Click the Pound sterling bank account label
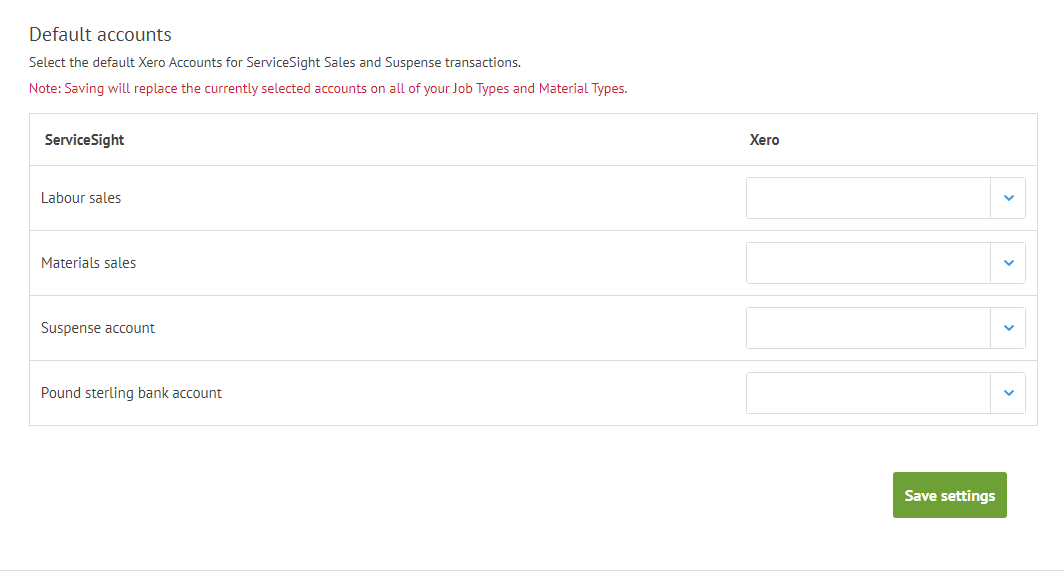 coord(131,393)
